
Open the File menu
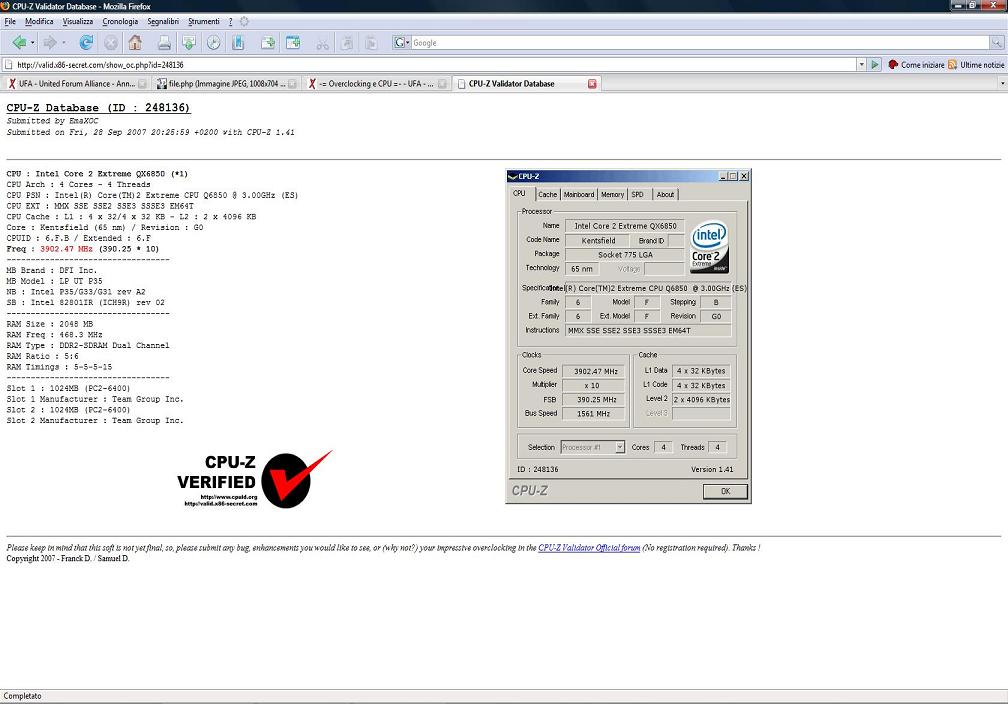point(10,21)
